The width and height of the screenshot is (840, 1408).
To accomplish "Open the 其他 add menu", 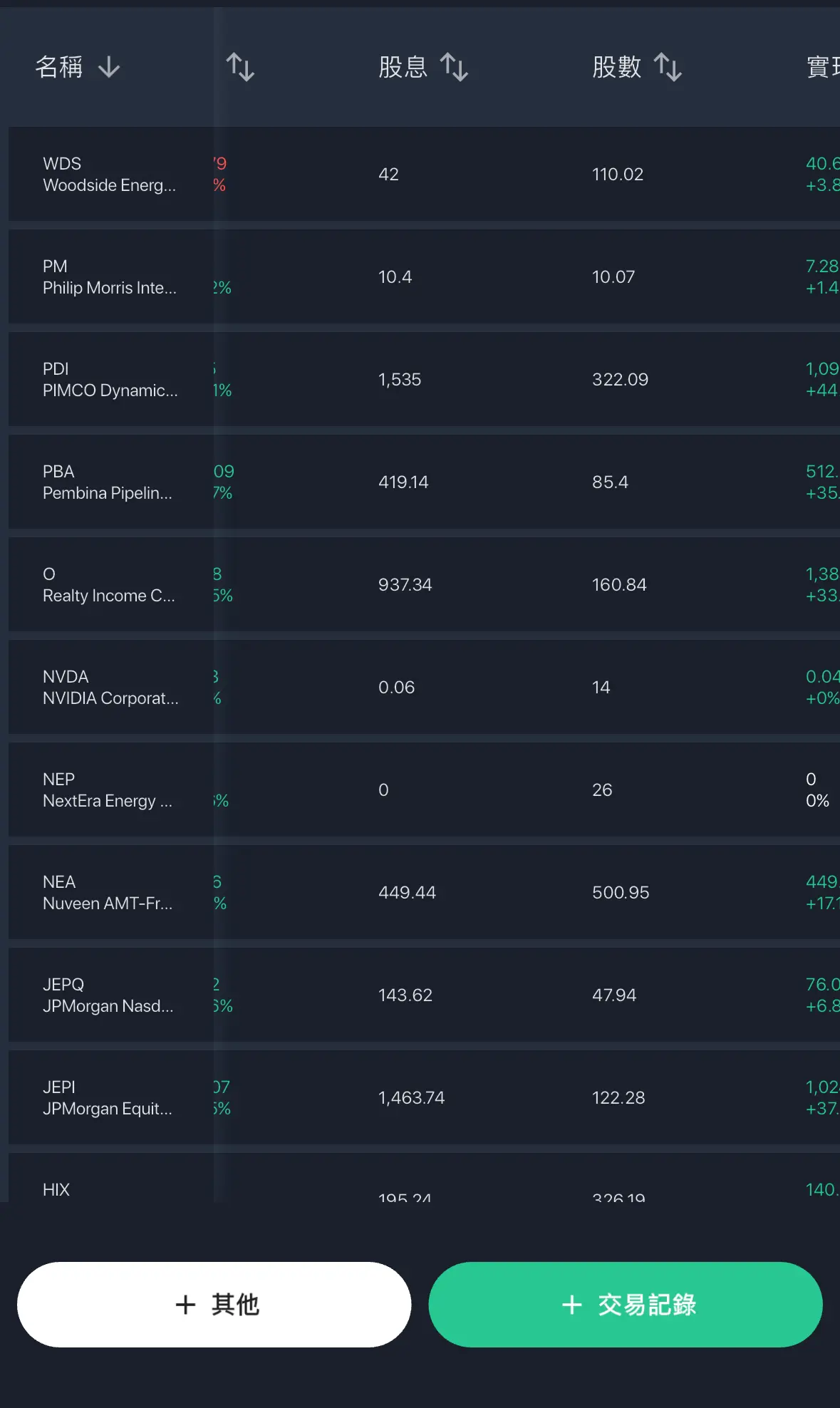I will 214,1305.
